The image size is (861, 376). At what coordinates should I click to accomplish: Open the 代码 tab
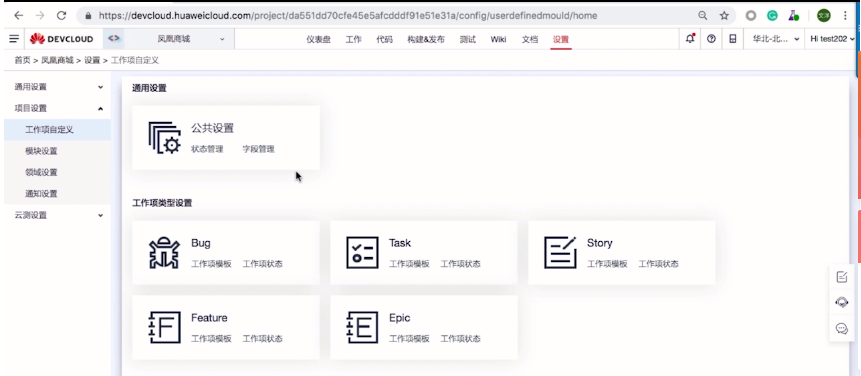(x=384, y=39)
